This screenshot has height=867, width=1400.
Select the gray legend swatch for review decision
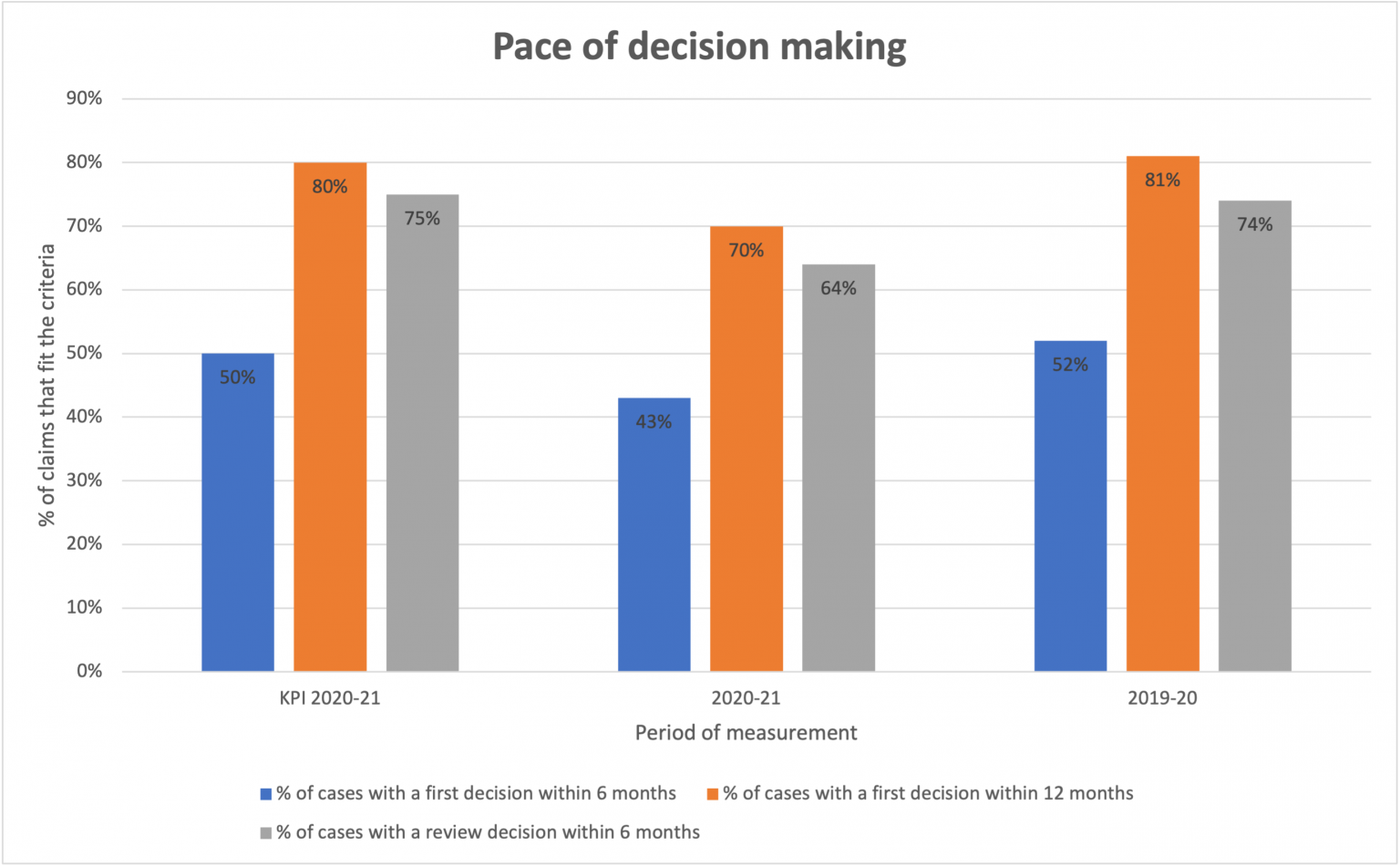[x=266, y=832]
